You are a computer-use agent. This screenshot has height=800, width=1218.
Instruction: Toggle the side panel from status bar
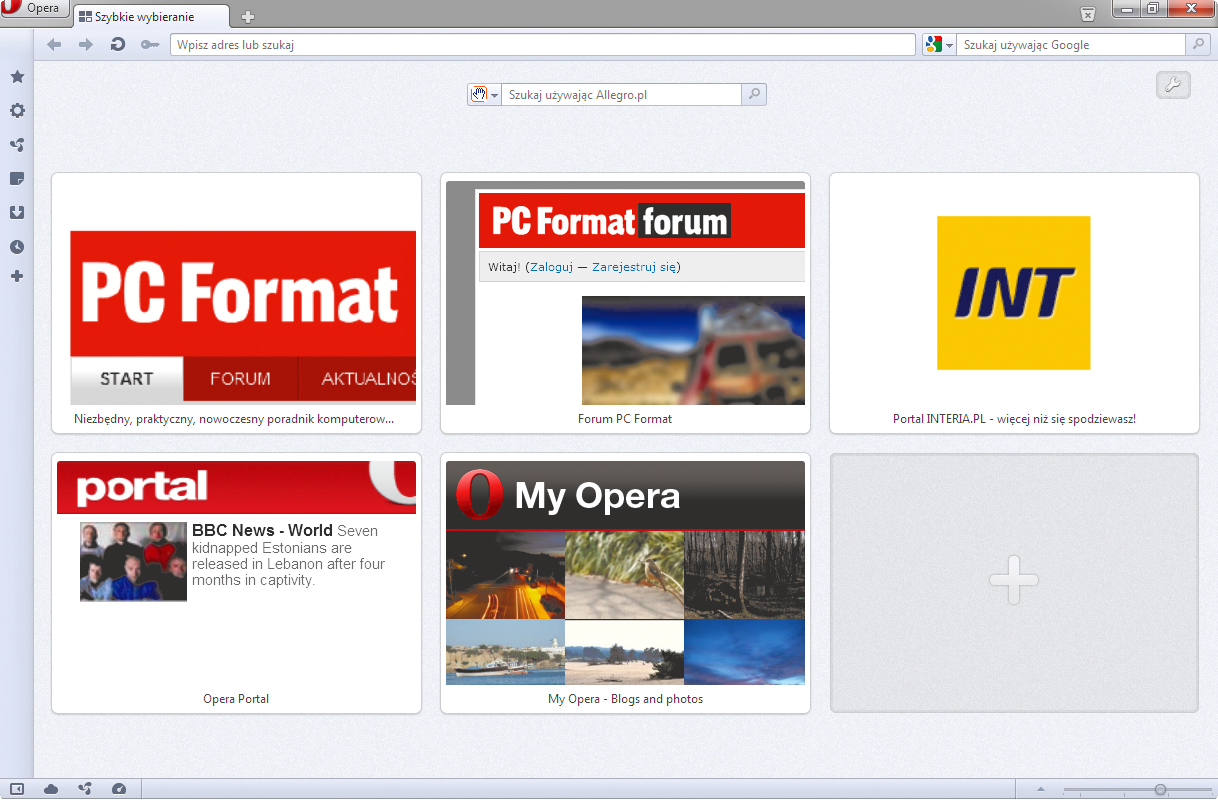[17, 789]
